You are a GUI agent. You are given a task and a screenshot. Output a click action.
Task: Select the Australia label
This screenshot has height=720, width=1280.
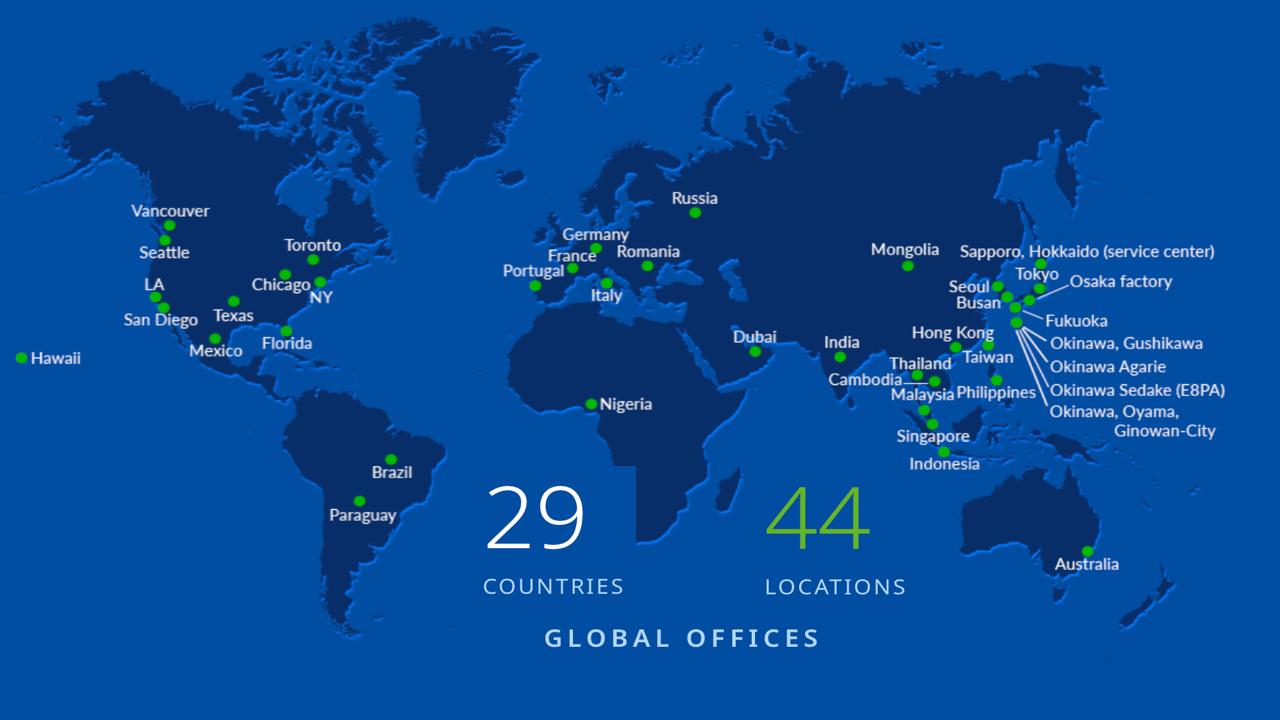point(1087,564)
